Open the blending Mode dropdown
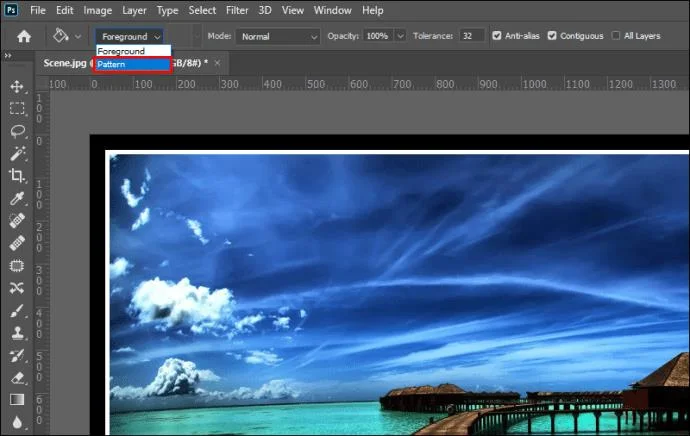This screenshot has width=690, height=436. 278,36
